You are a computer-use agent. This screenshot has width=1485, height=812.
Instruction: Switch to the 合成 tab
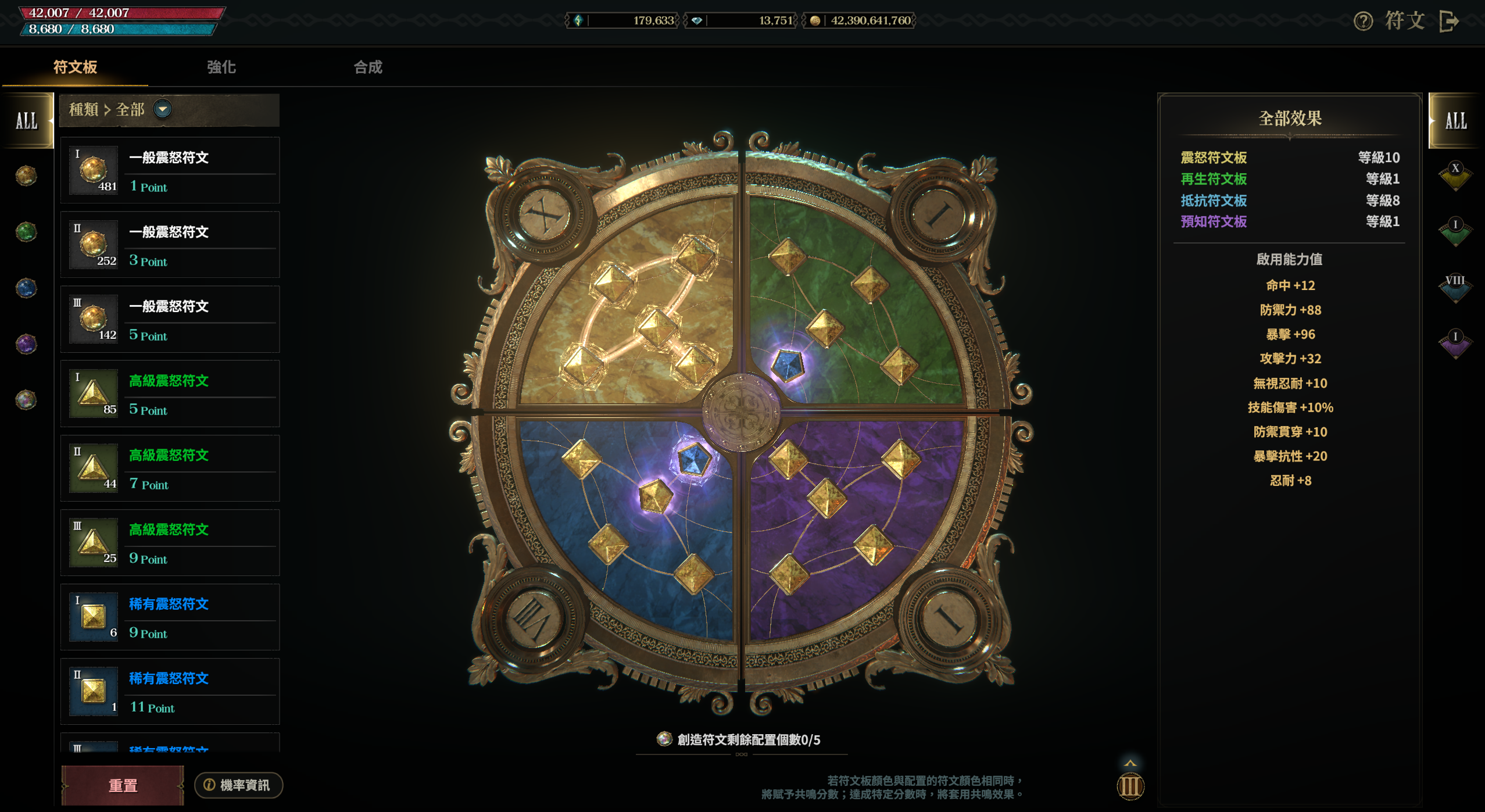(x=368, y=67)
